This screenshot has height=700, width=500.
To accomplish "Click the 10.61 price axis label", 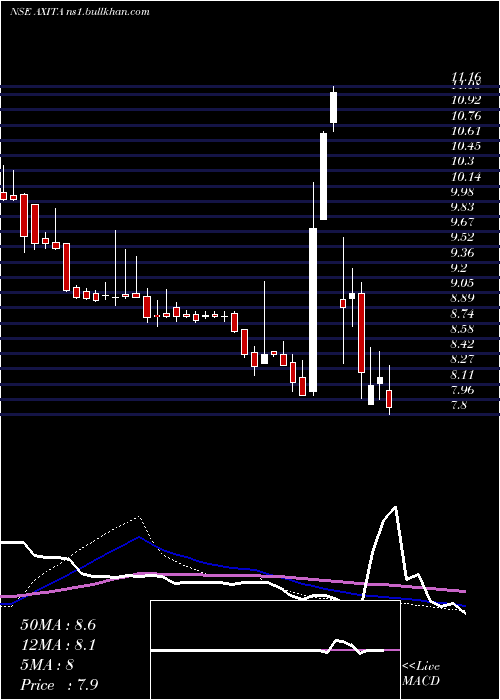I will [466, 131].
